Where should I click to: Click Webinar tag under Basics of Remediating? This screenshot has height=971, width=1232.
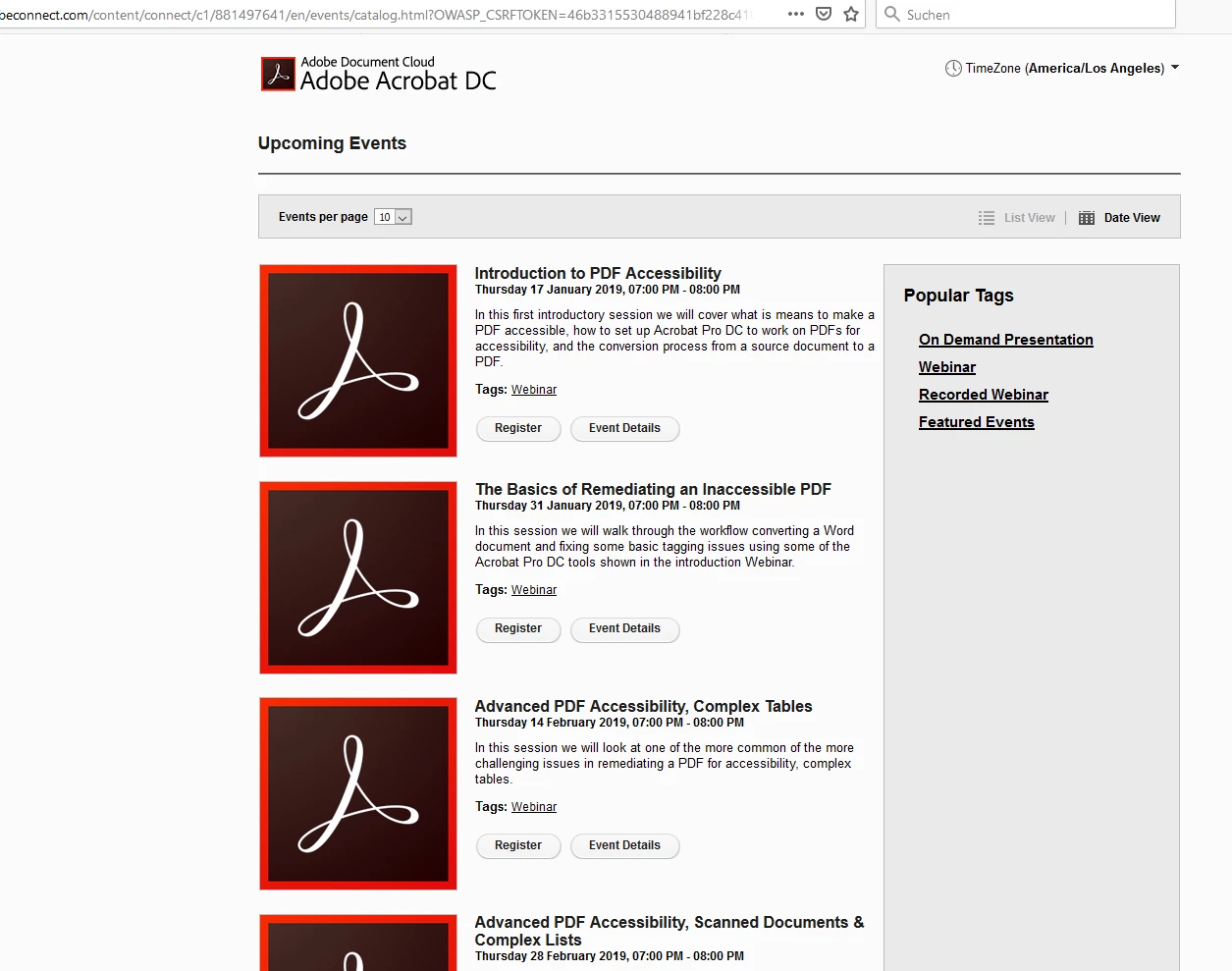pos(534,590)
